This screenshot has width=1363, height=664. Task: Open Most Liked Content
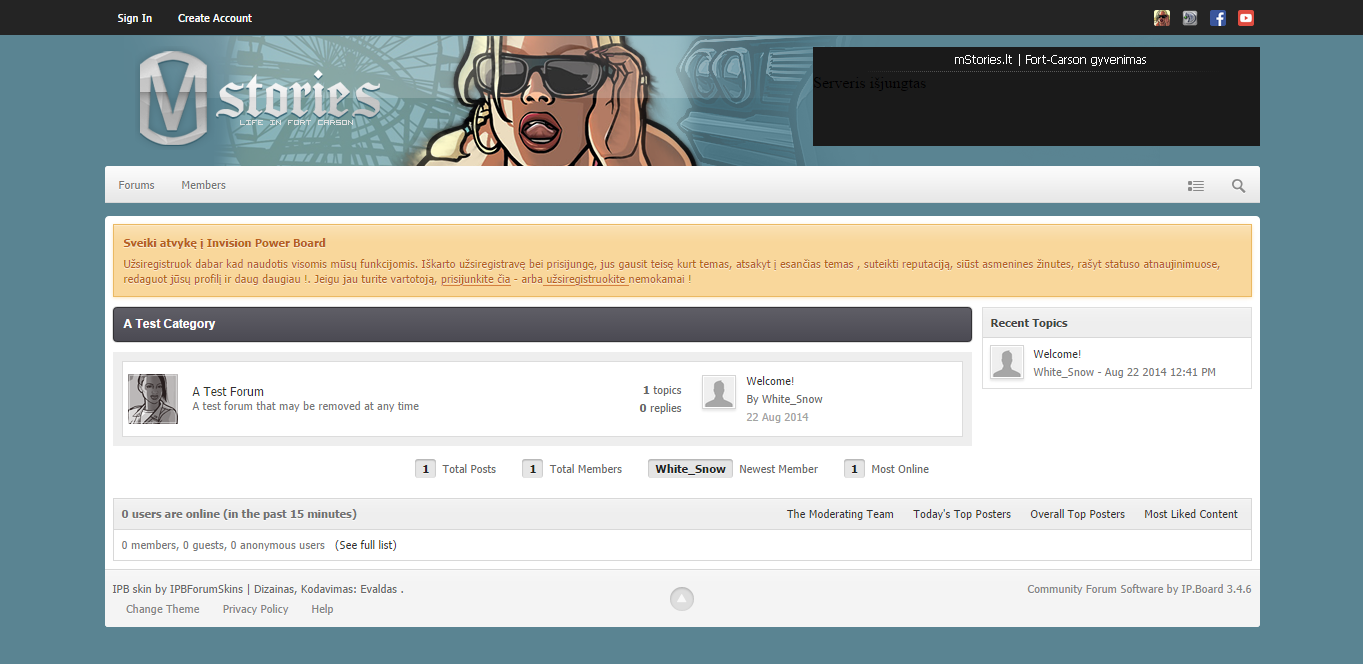pos(1191,514)
